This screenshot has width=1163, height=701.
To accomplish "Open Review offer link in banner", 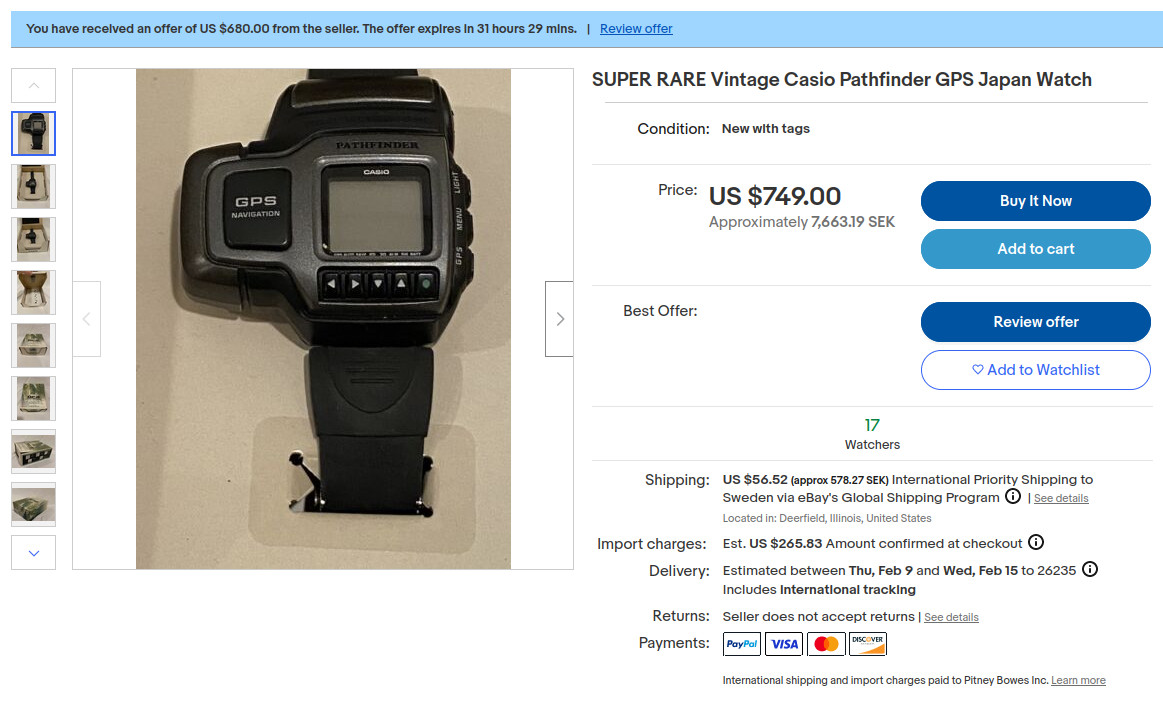I will click(636, 29).
